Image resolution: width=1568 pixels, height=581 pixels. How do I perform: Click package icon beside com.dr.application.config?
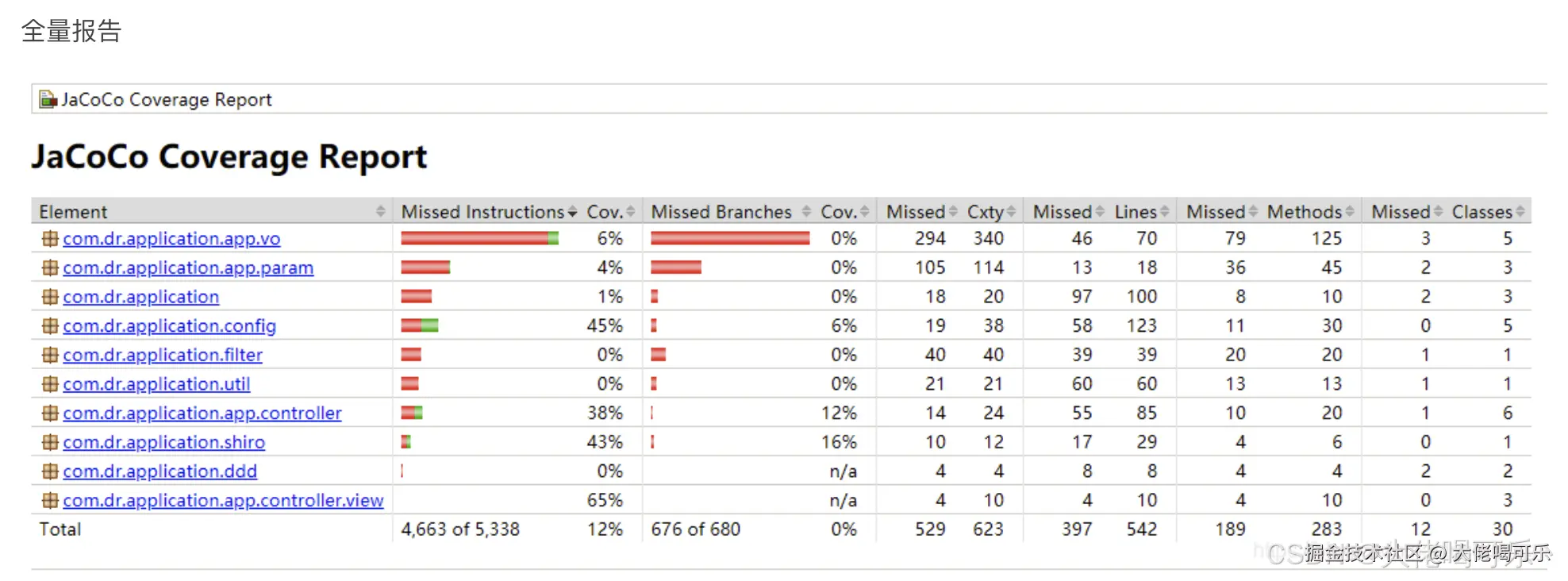50,325
